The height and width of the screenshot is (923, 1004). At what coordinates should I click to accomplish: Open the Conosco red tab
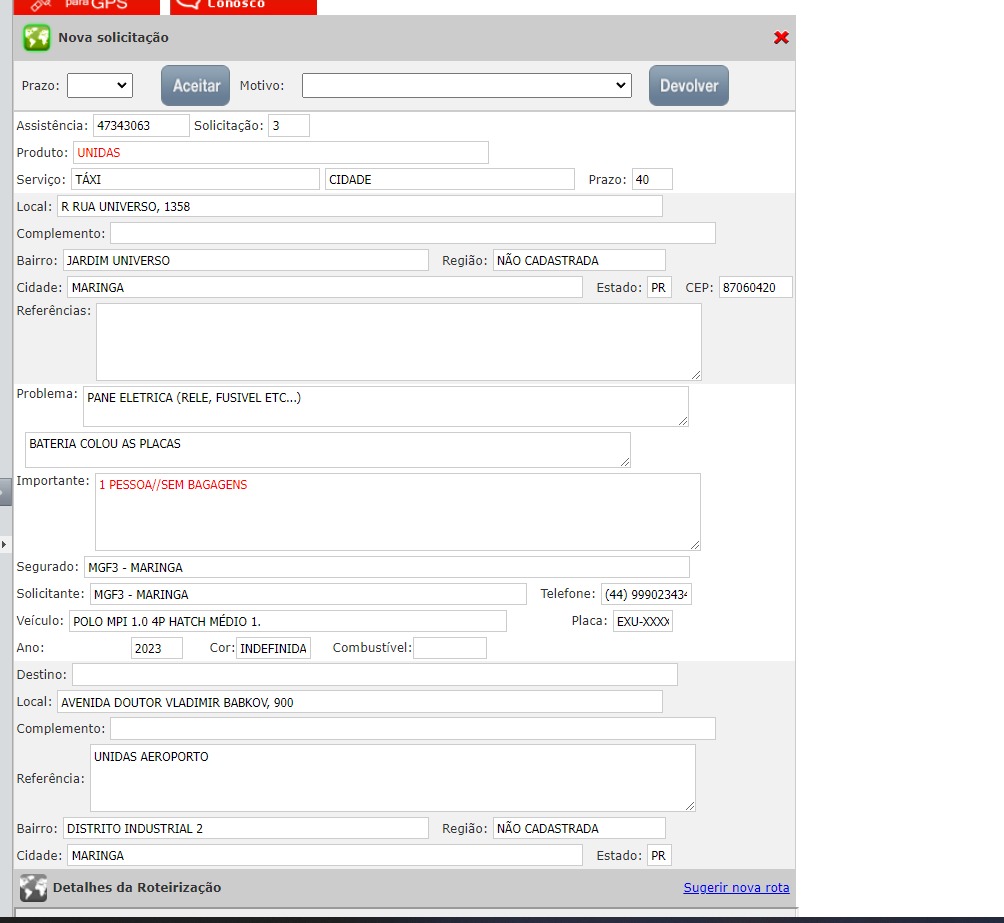tap(243, 6)
